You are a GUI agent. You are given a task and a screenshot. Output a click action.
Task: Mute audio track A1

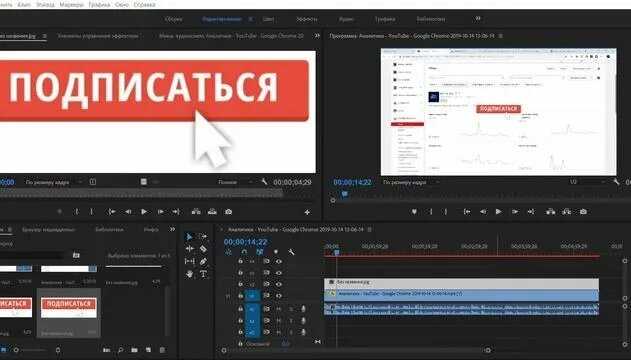pos(278,309)
